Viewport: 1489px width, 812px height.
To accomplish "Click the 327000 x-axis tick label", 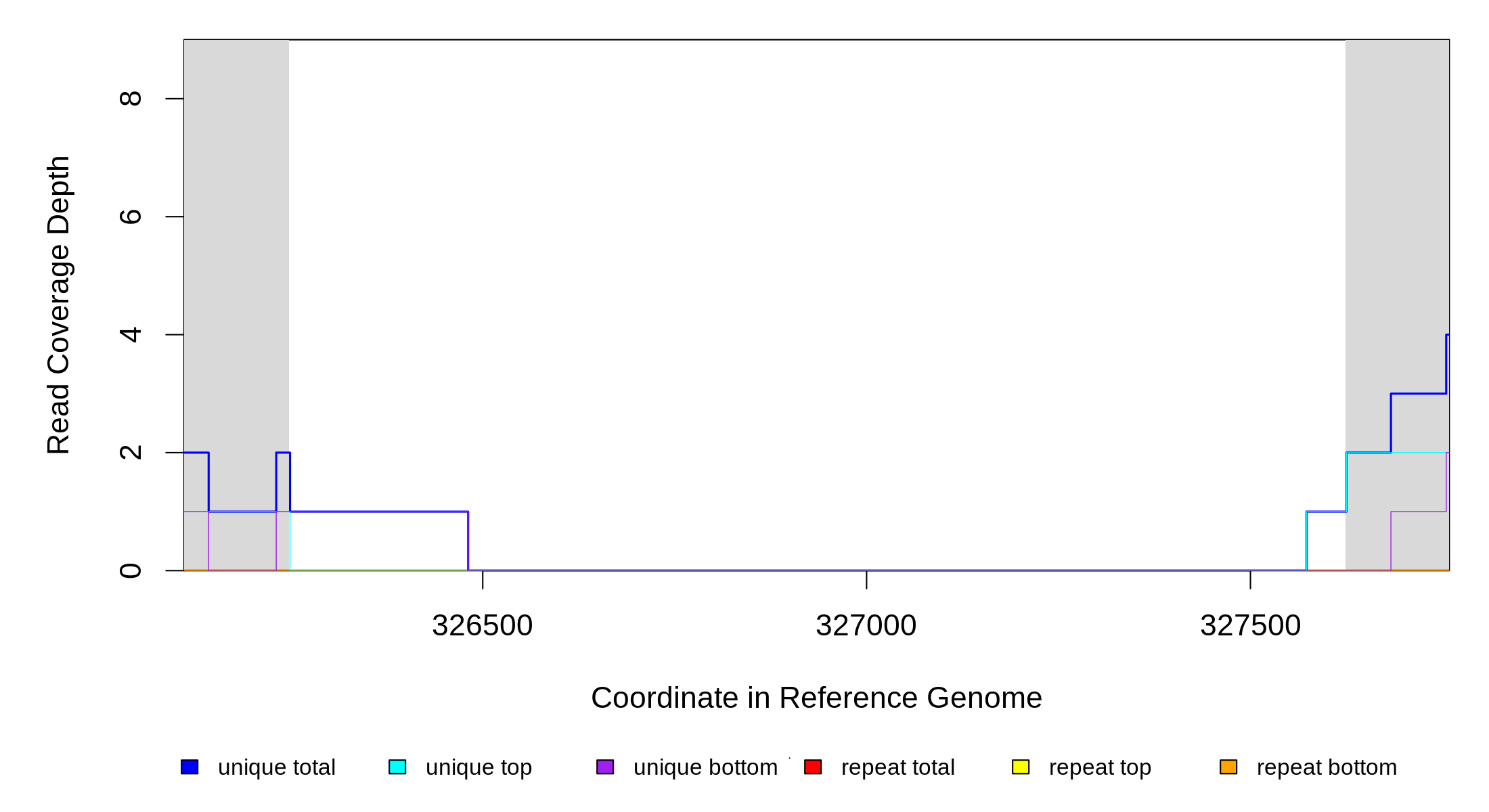I will [866, 625].
